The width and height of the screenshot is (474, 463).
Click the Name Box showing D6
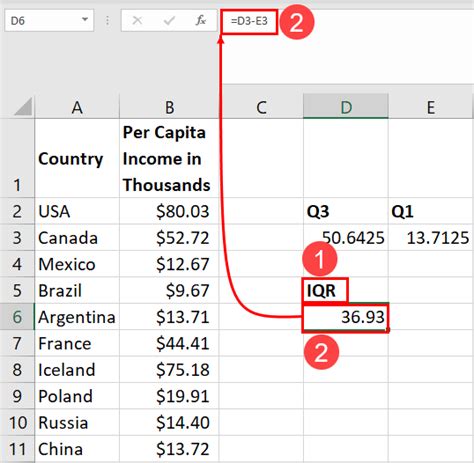click(49, 21)
